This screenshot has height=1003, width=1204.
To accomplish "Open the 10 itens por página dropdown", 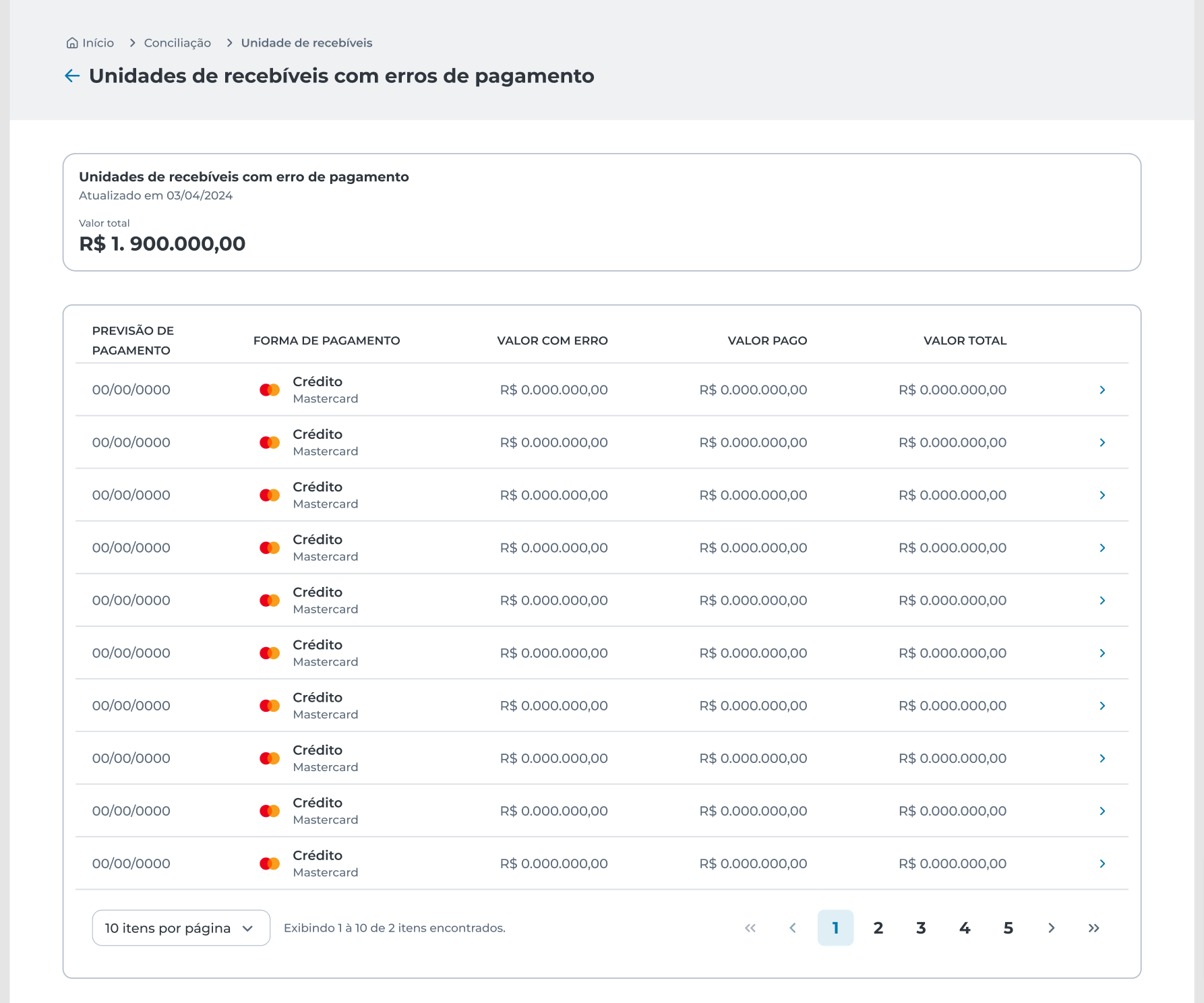I will tap(181, 928).
